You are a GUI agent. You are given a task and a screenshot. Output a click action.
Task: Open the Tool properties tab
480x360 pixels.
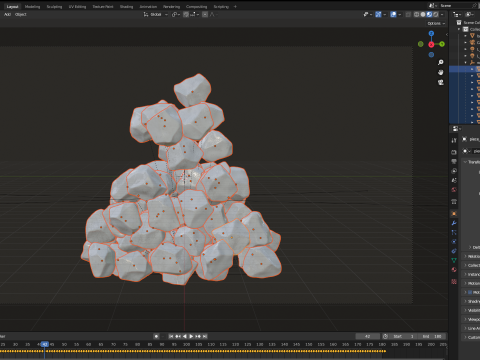tap(454, 140)
